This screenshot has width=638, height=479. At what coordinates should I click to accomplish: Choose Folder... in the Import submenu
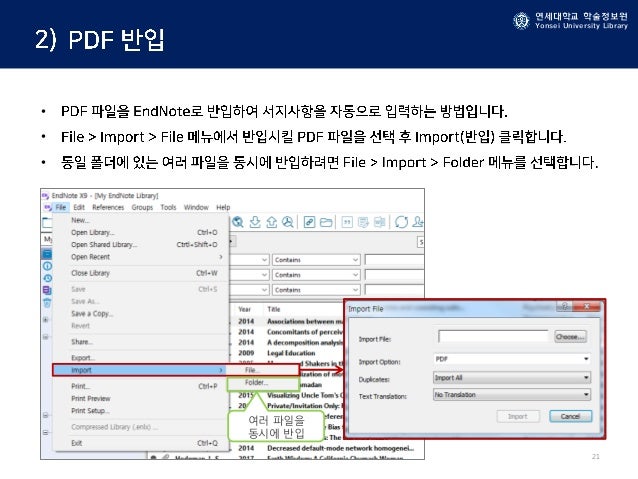click(262, 383)
